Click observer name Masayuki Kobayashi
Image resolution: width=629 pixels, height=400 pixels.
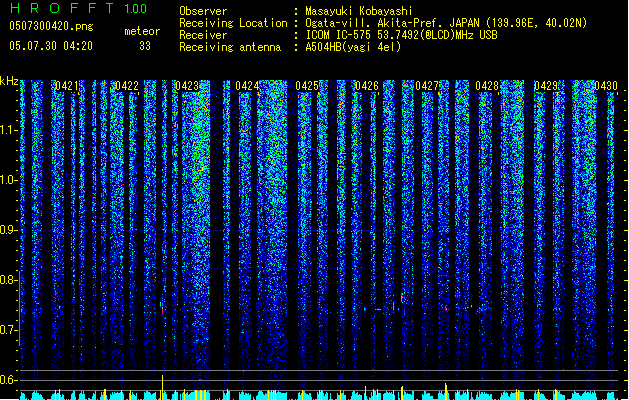coord(358,11)
